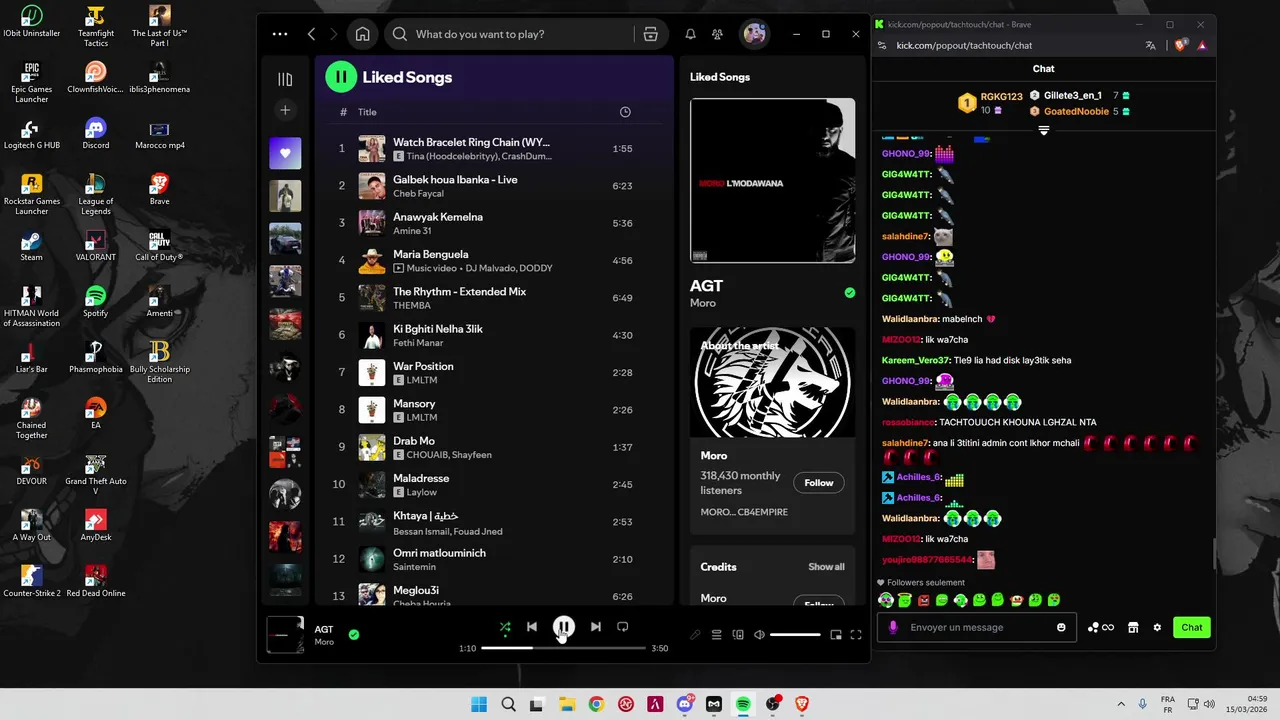Go back in Spotify navigation
Screen dimensions: 1280x720
pos(312,34)
